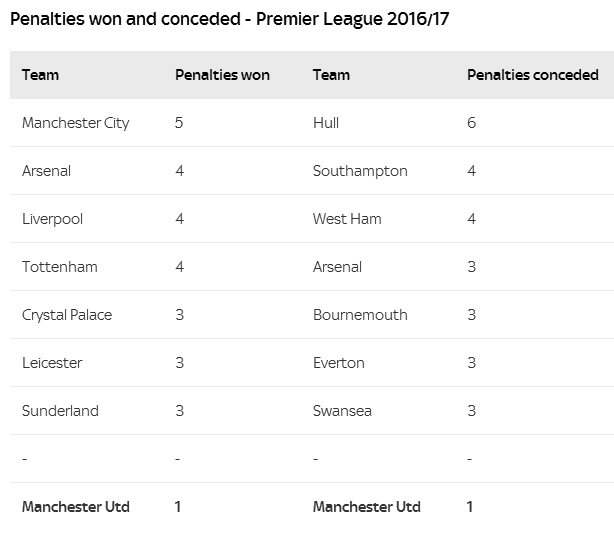This screenshot has height=535, width=614.
Task: Click the Swansea team name
Action: click(342, 411)
